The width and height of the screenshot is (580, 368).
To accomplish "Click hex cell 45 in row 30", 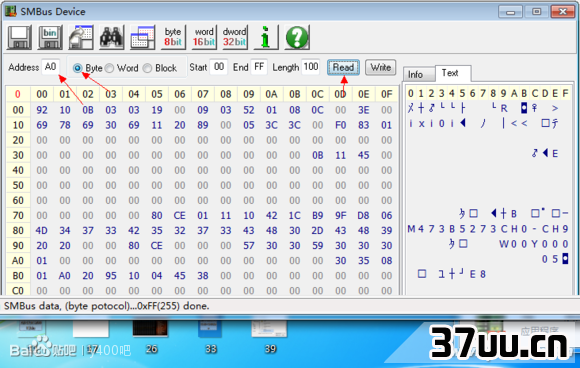I will coord(364,155).
